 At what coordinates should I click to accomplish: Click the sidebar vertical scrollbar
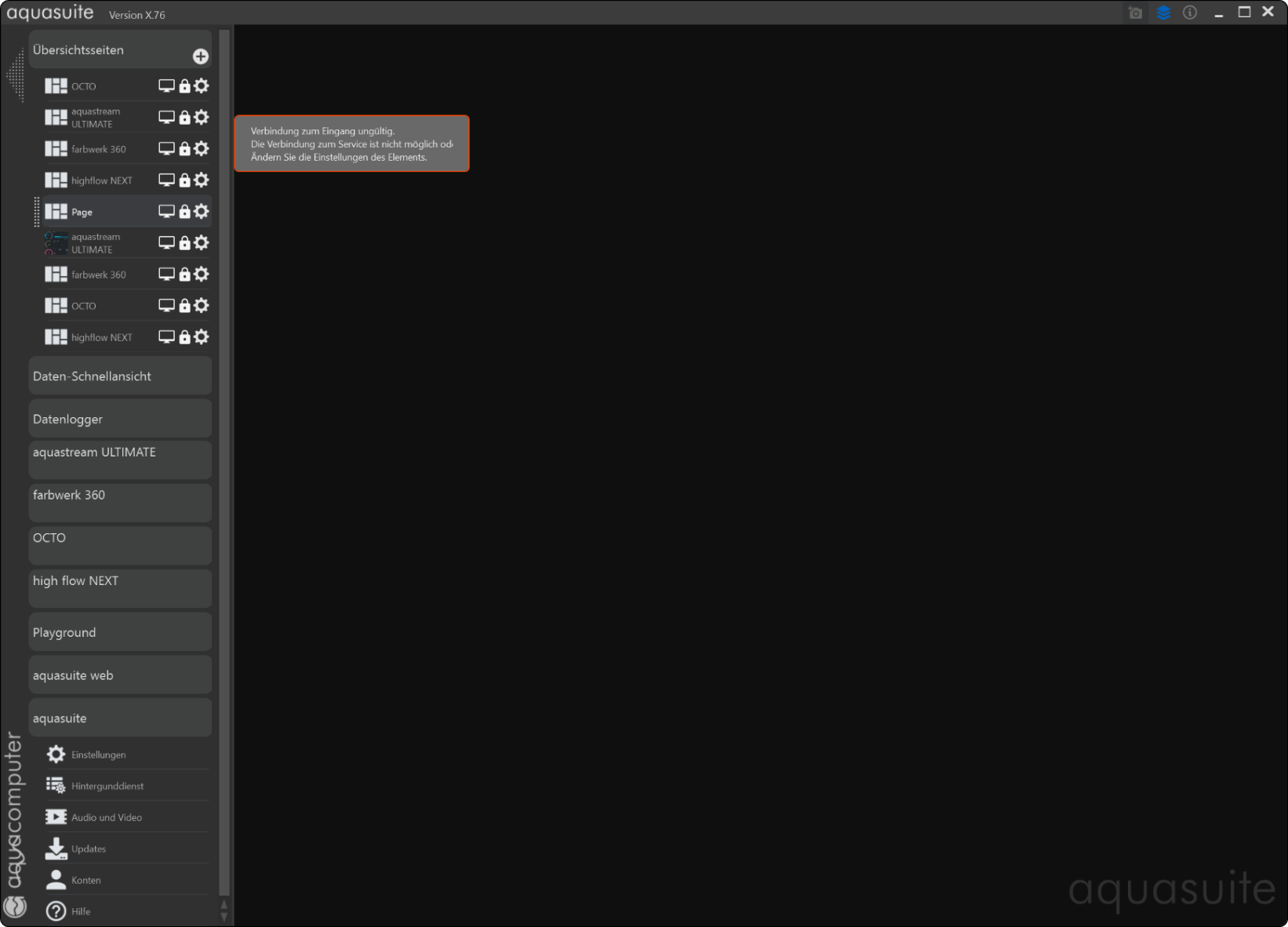coord(224,463)
